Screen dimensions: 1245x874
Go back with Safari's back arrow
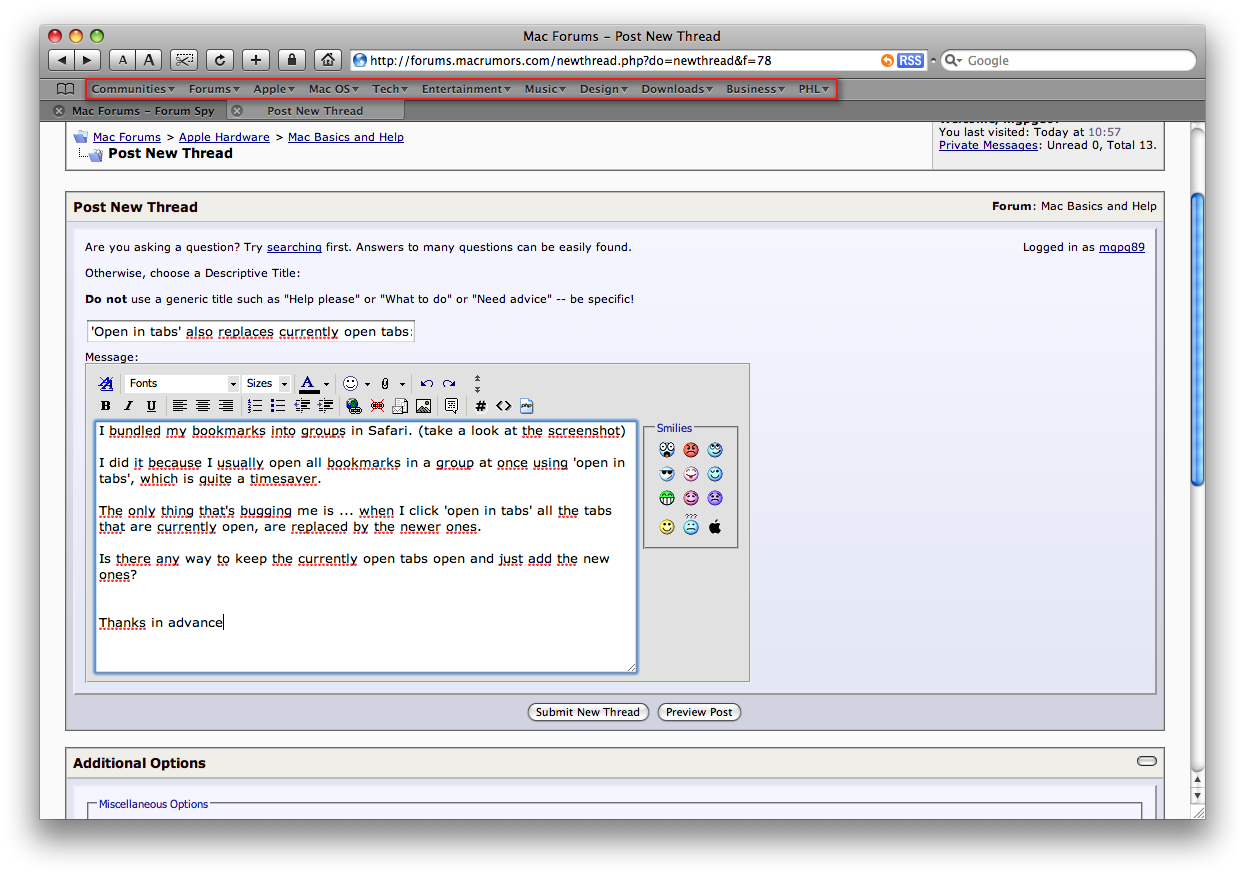point(61,60)
